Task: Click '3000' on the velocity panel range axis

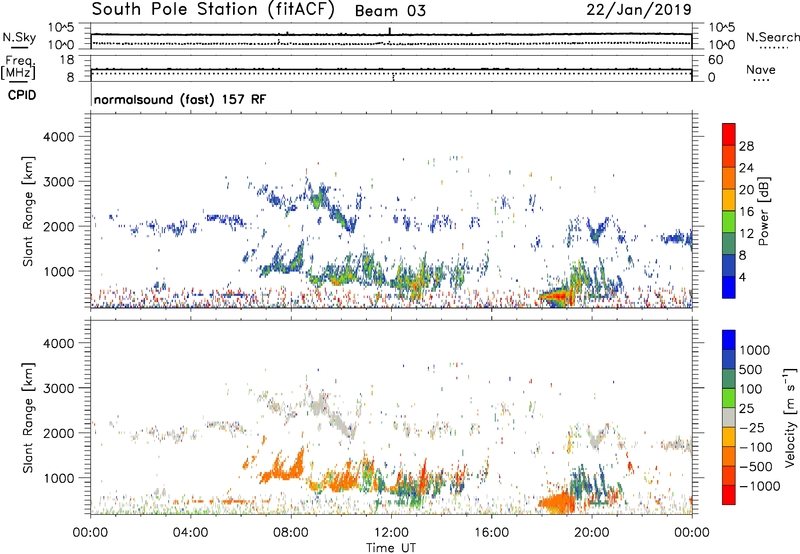Action: tap(58, 388)
